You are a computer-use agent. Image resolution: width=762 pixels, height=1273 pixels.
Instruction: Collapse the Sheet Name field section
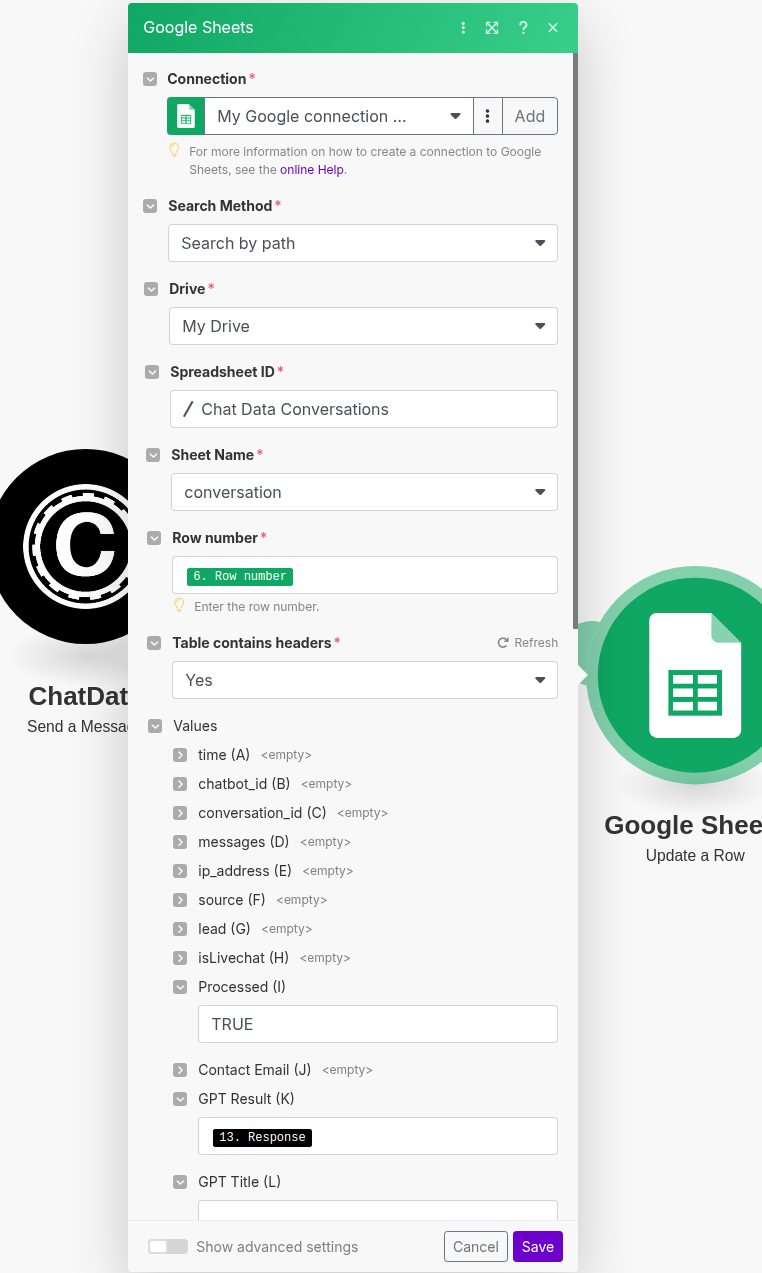153,455
